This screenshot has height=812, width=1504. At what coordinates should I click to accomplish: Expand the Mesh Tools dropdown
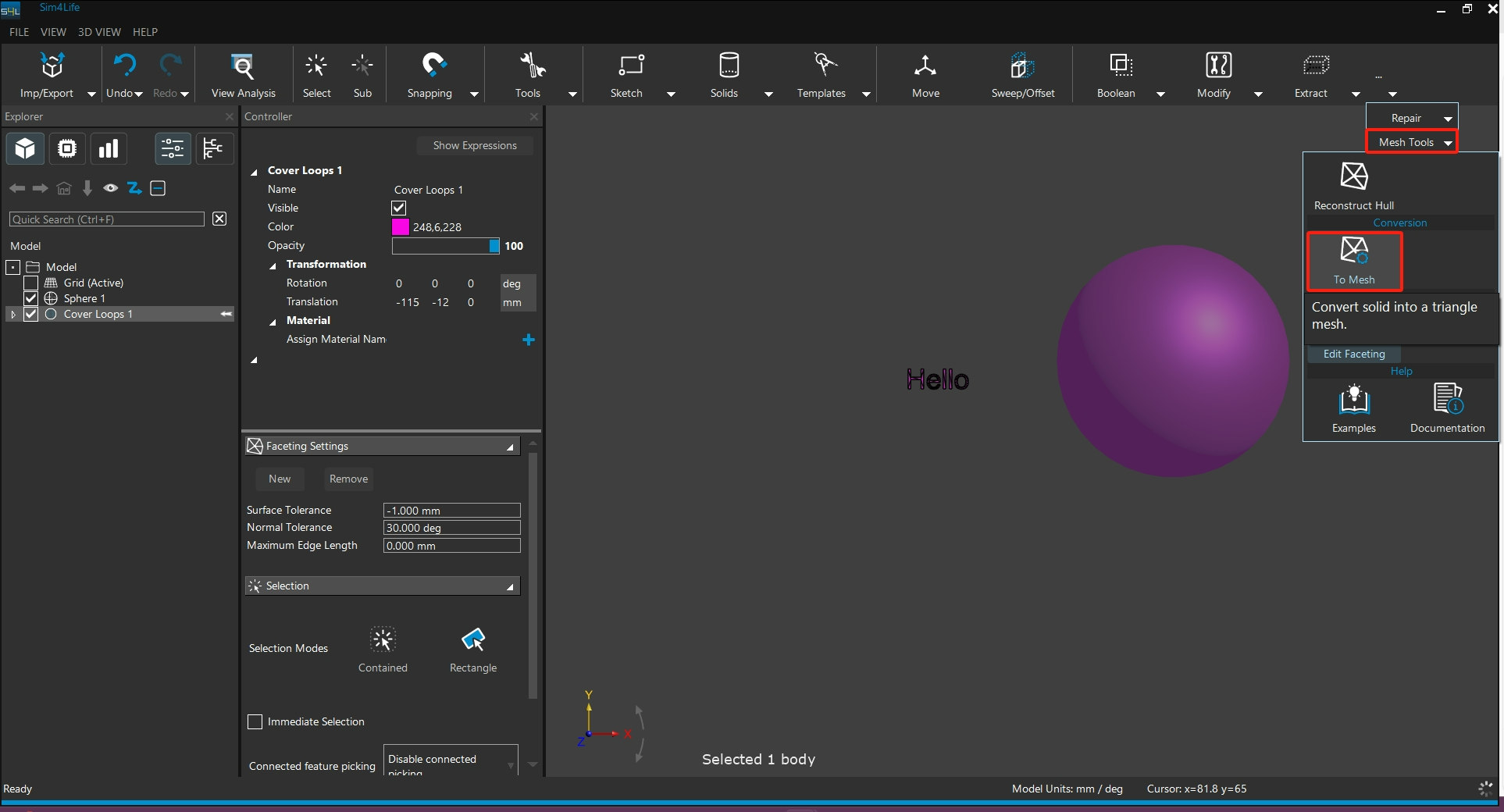click(1412, 142)
